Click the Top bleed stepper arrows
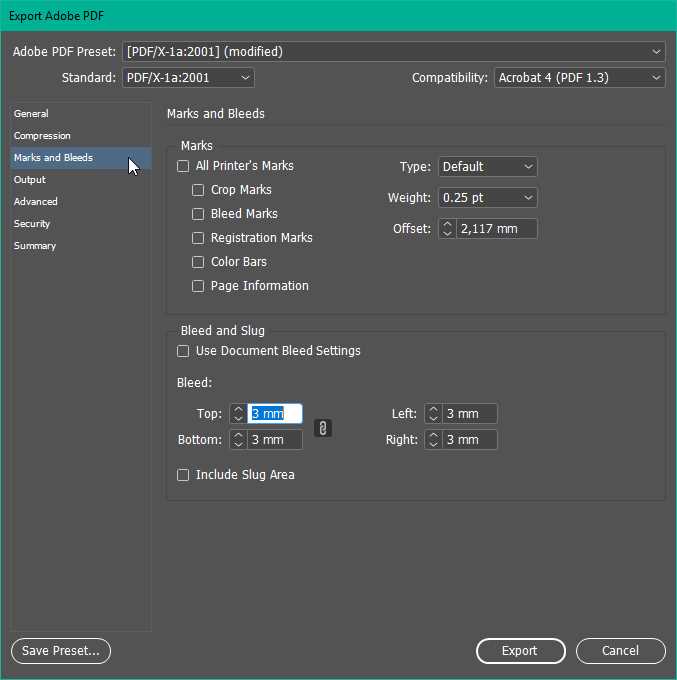The image size is (677, 680). tap(237, 414)
